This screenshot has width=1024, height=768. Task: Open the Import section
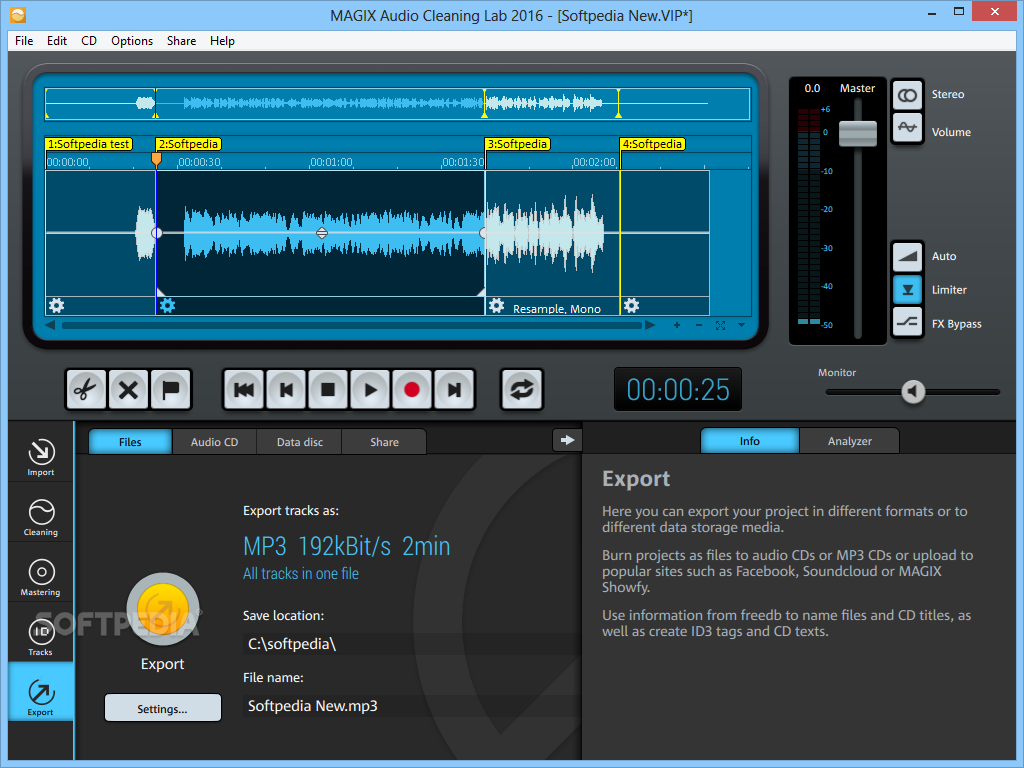(41, 456)
